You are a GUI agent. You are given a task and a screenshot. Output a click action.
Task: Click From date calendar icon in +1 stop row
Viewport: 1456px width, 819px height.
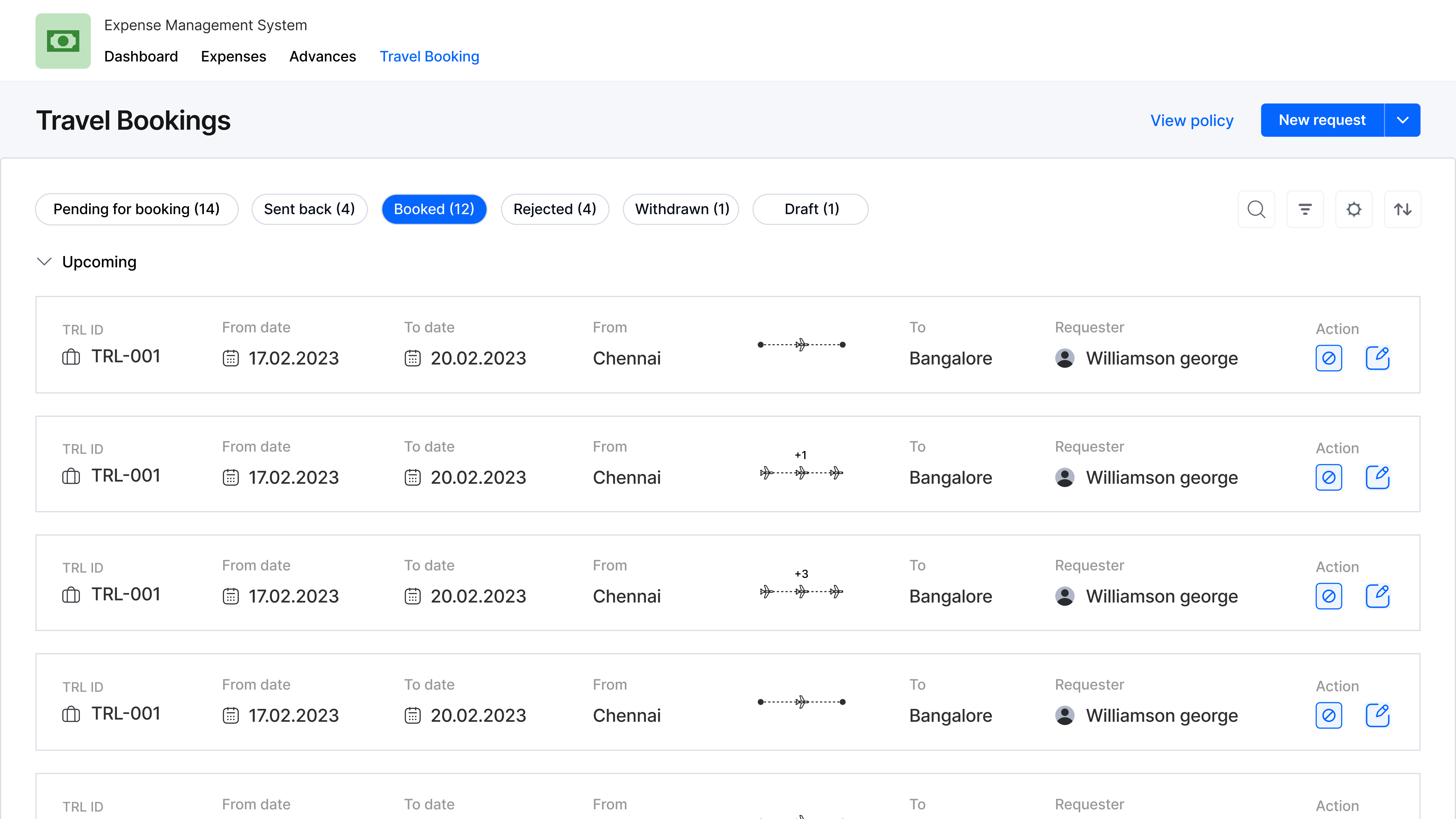[230, 477]
